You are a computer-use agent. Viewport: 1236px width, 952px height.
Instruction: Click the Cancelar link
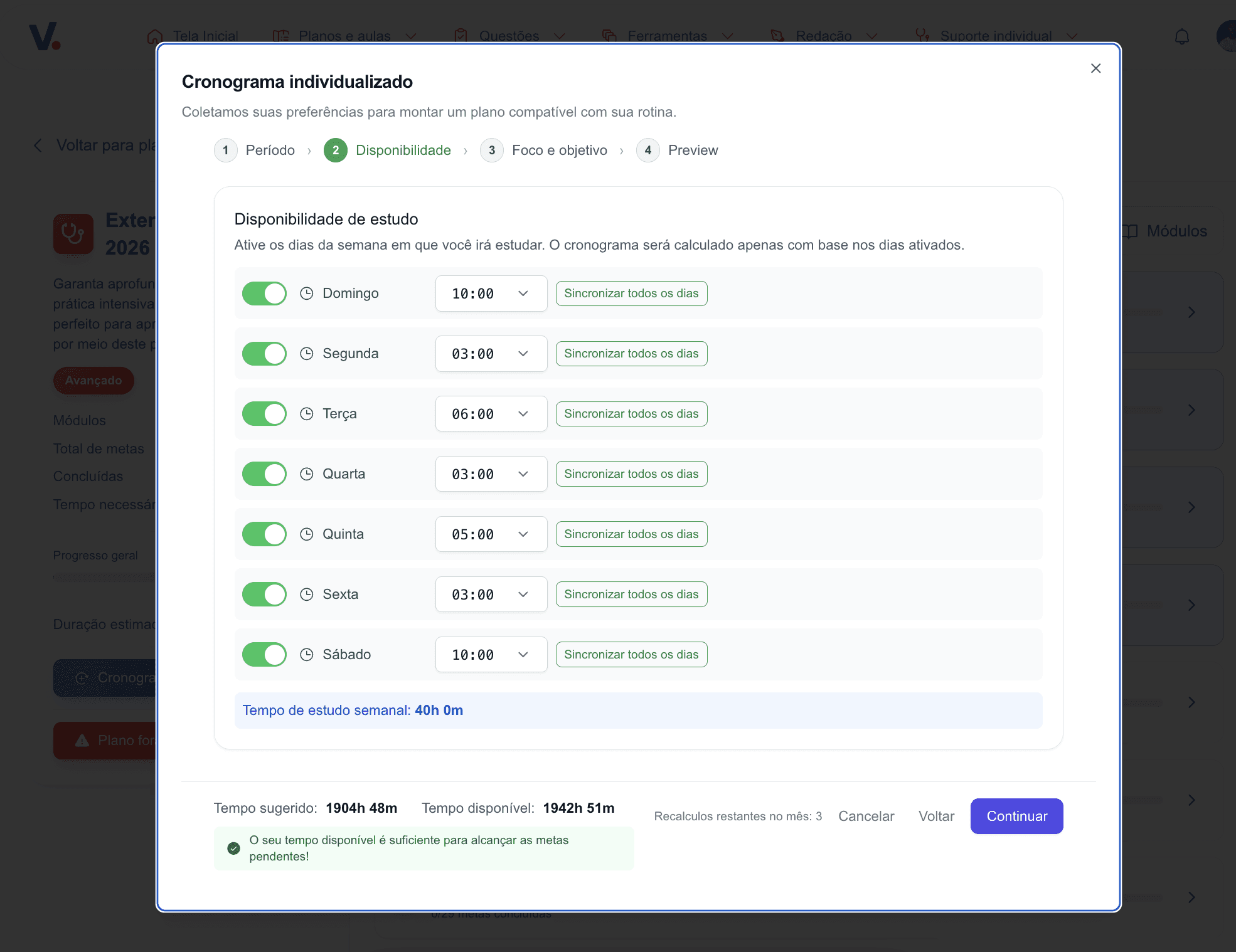[x=866, y=817]
